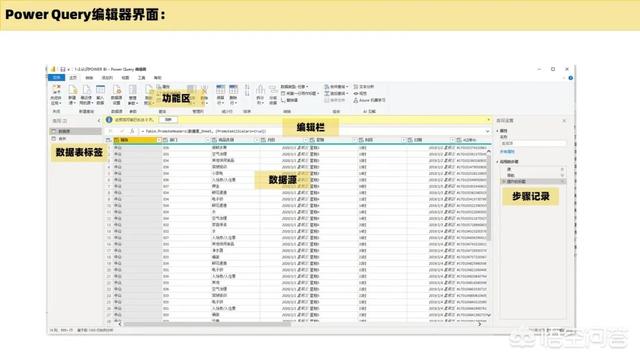This screenshot has height=360, width=640.
Task: Select the 源 applied step
Action: pos(533,169)
